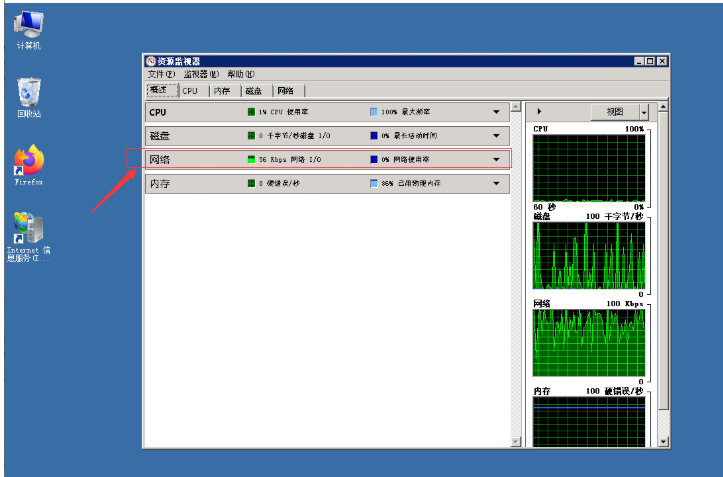
Task: Open the 文件 menu
Action: tap(161, 74)
